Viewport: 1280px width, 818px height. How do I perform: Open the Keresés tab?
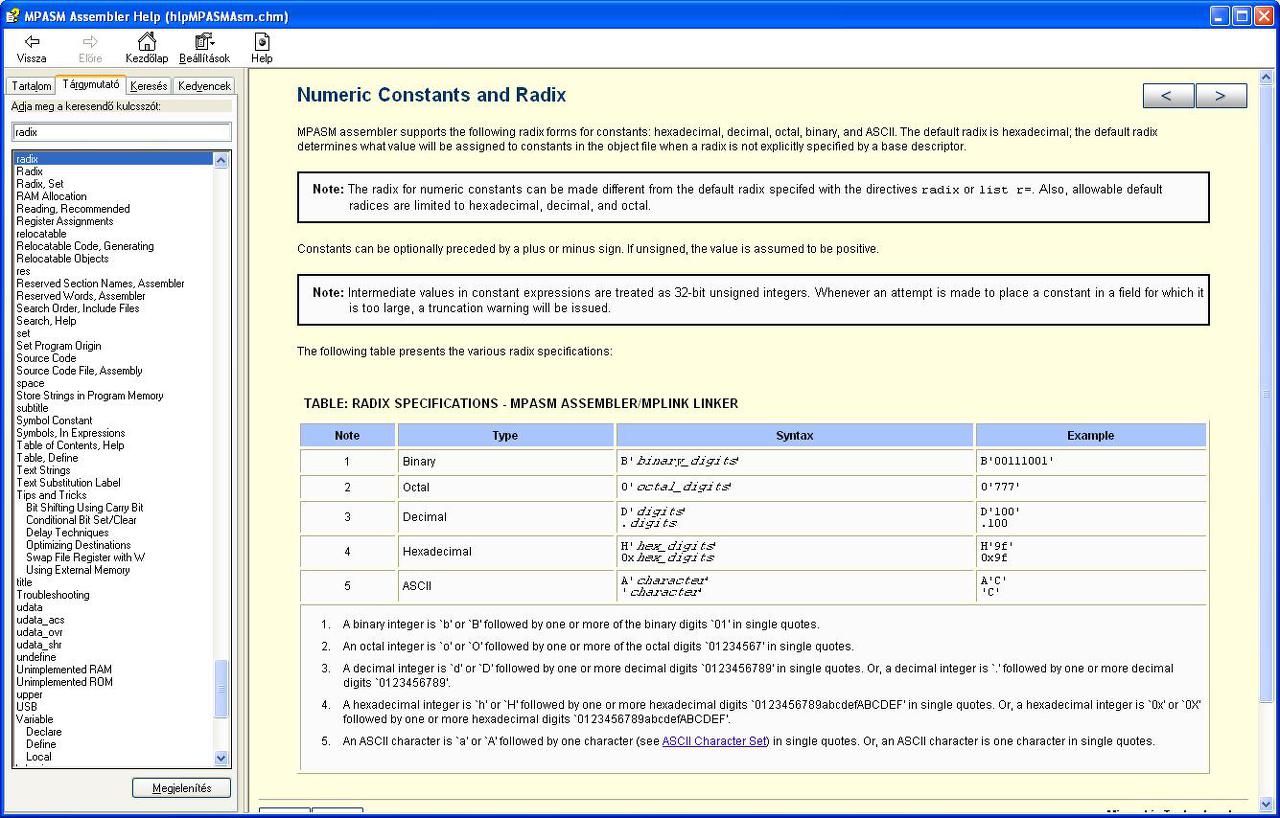pos(149,86)
